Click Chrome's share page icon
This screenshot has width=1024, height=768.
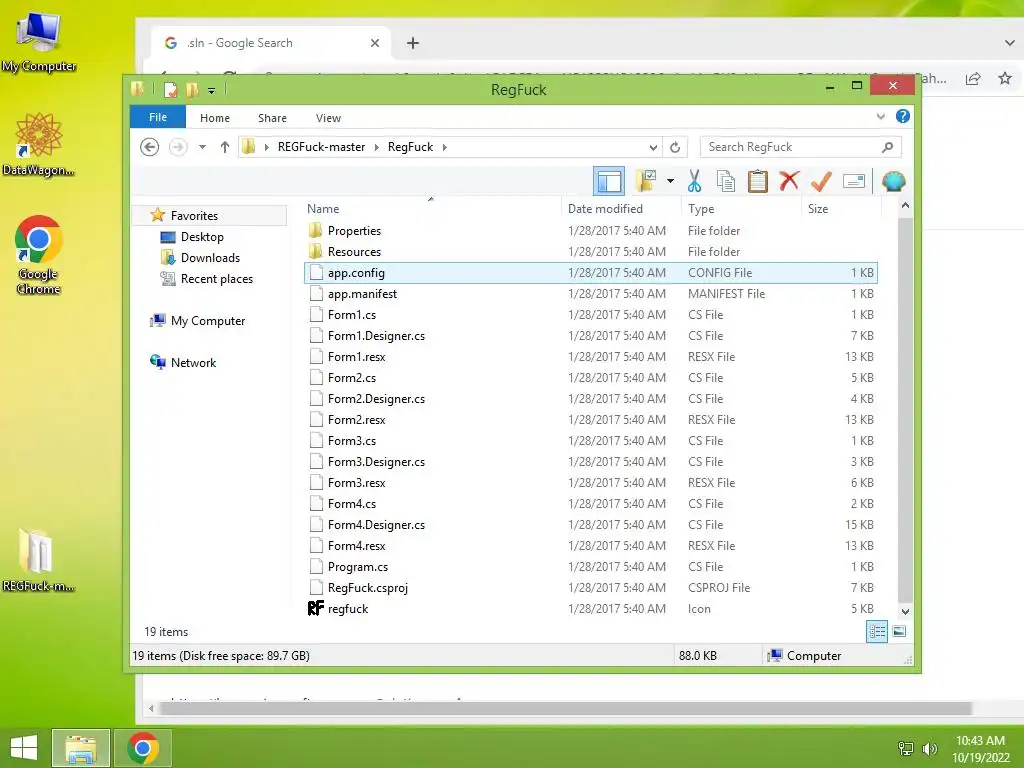point(973,78)
